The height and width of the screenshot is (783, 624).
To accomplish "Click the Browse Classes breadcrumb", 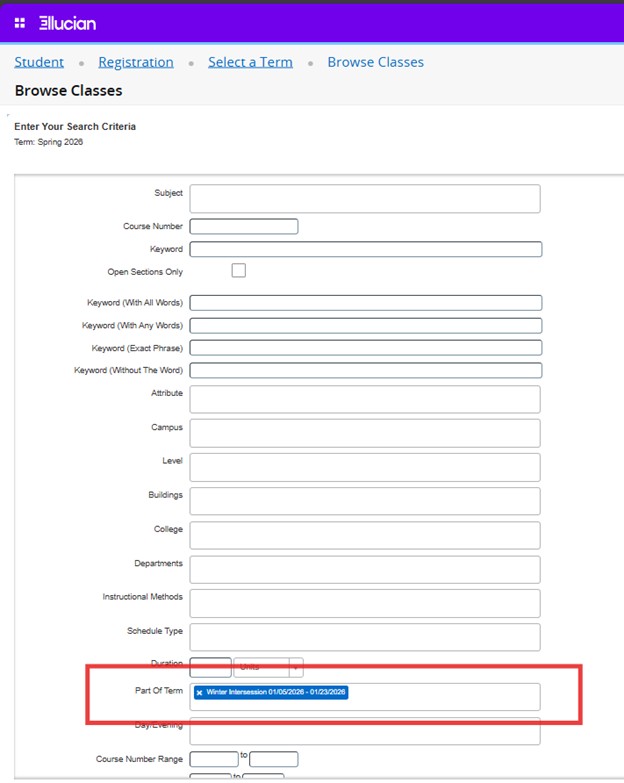I will tap(375, 62).
